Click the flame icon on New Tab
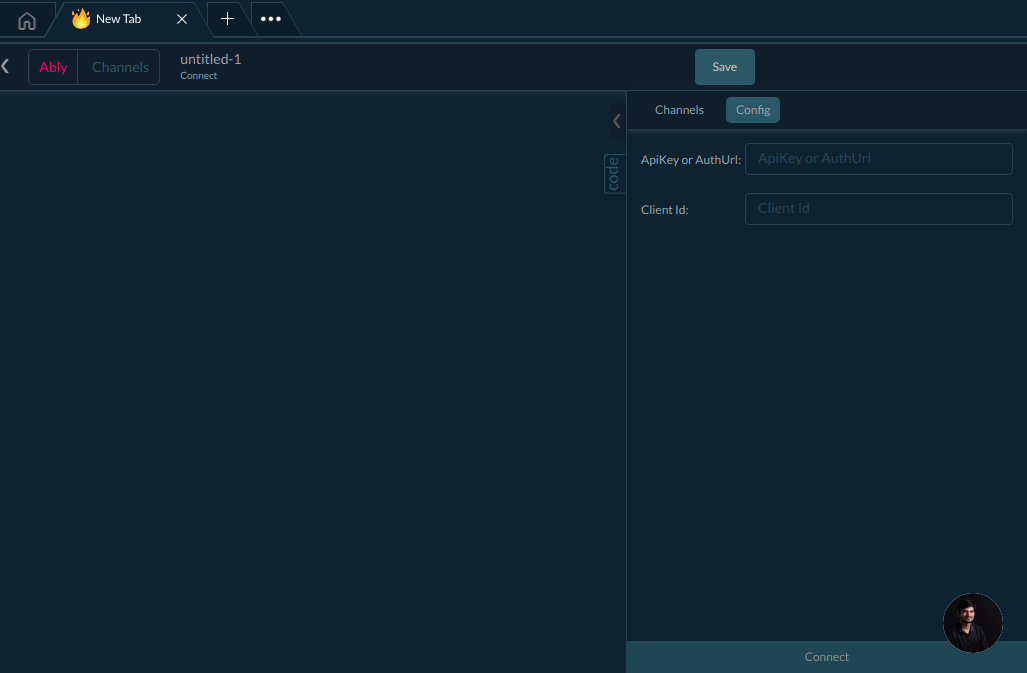The width and height of the screenshot is (1027, 673). click(x=81, y=19)
